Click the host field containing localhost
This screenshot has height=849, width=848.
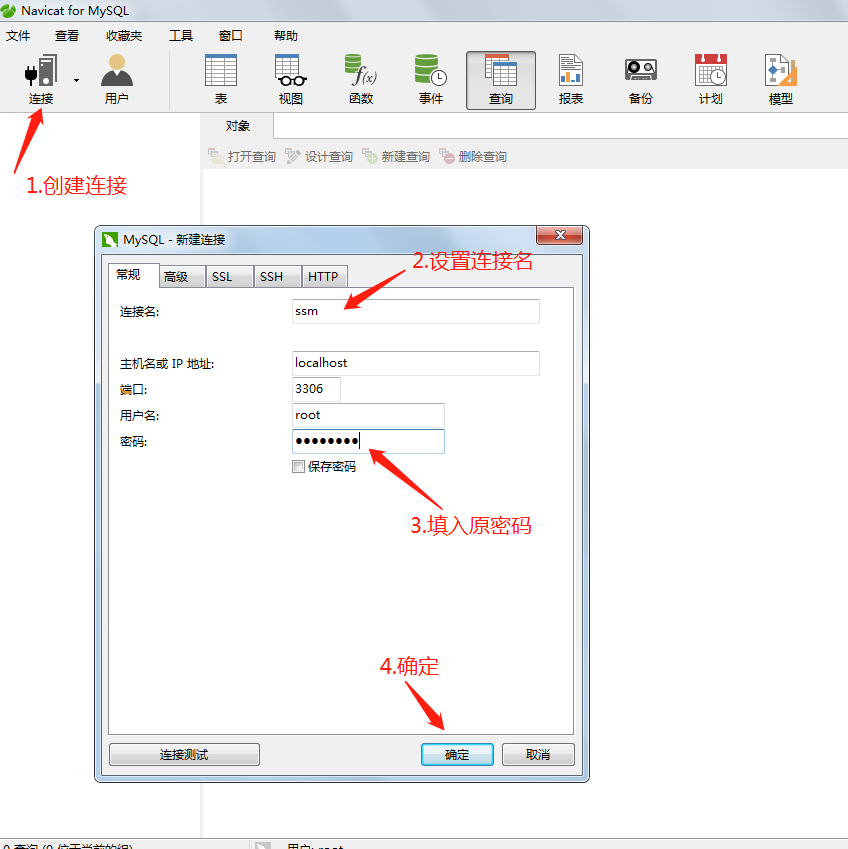pyautogui.click(x=415, y=363)
